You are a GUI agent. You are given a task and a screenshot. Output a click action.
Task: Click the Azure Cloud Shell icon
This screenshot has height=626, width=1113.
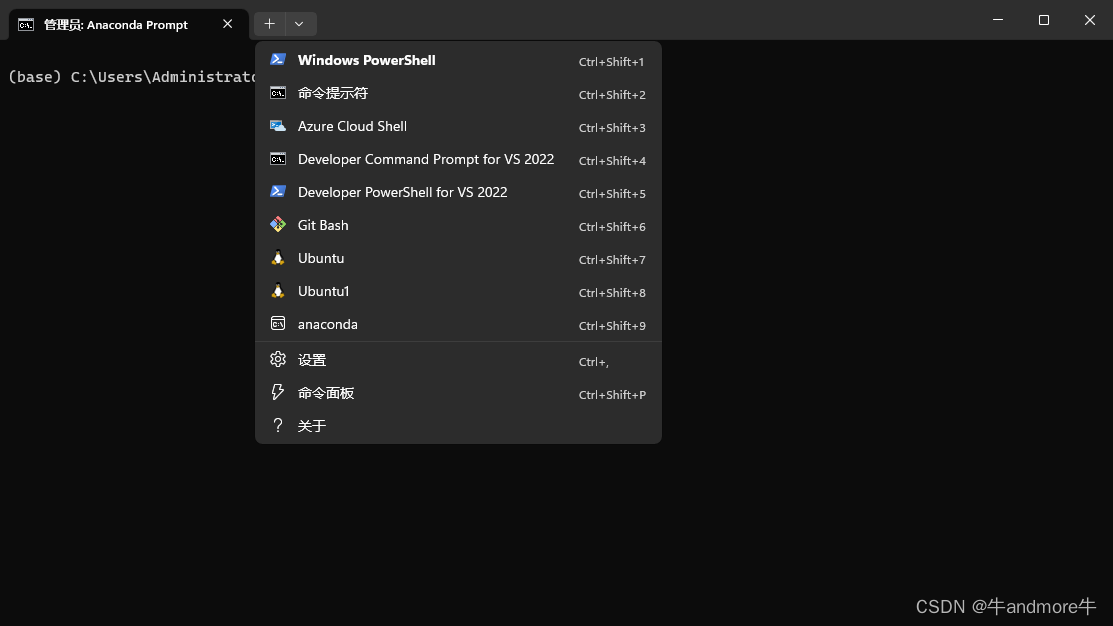pos(278,126)
